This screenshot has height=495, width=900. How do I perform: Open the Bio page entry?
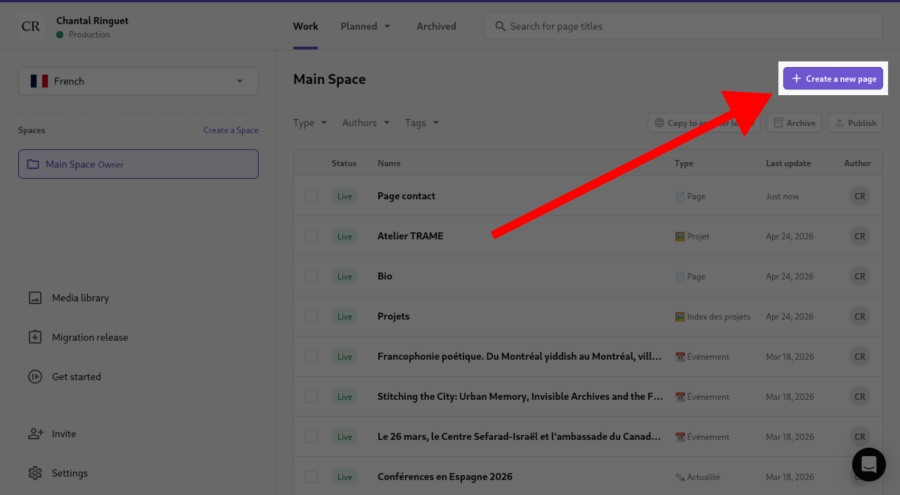pyautogui.click(x=385, y=276)
